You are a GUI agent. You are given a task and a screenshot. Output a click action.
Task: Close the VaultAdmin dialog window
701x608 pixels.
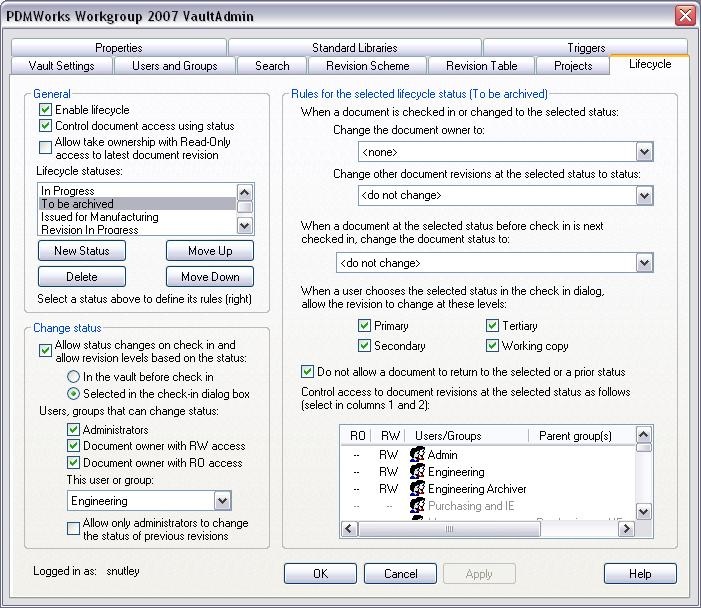[x=685, y=15]
